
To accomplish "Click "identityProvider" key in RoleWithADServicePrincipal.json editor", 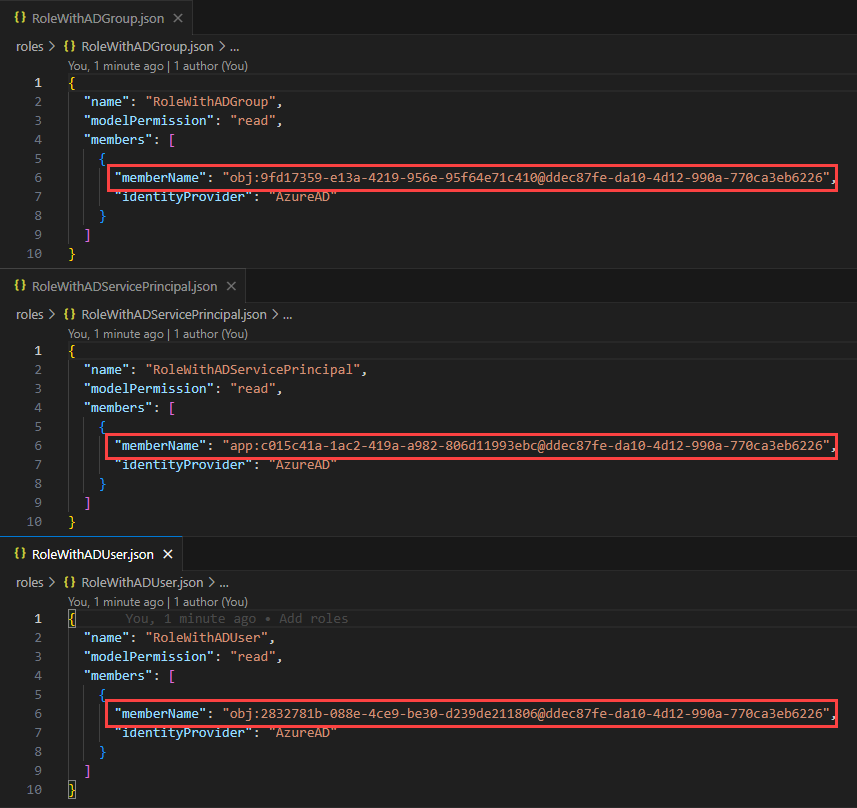I will [183, 465].
